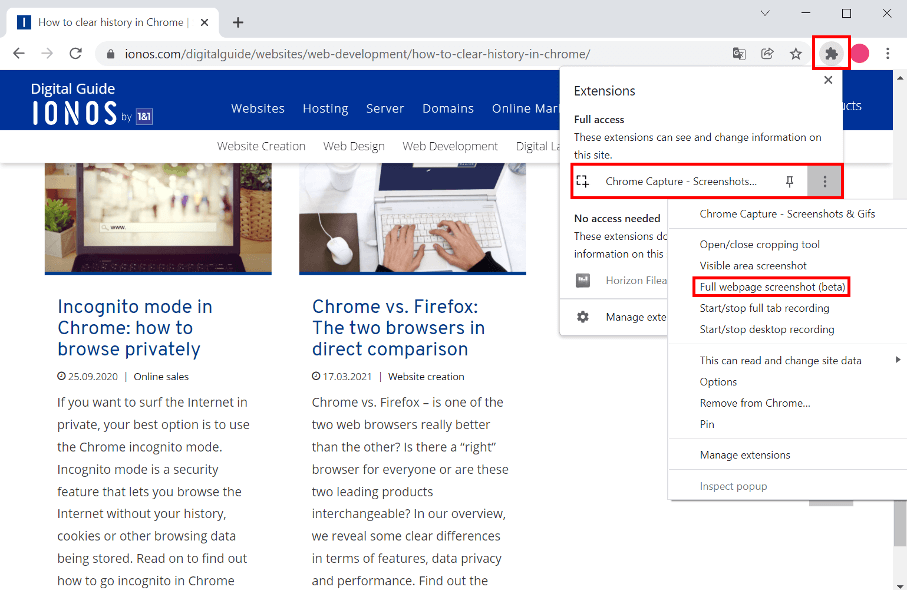Open 'Web Development' subnavigation link
This screenshot has height=590, width=908.
[x=450, y=146]
